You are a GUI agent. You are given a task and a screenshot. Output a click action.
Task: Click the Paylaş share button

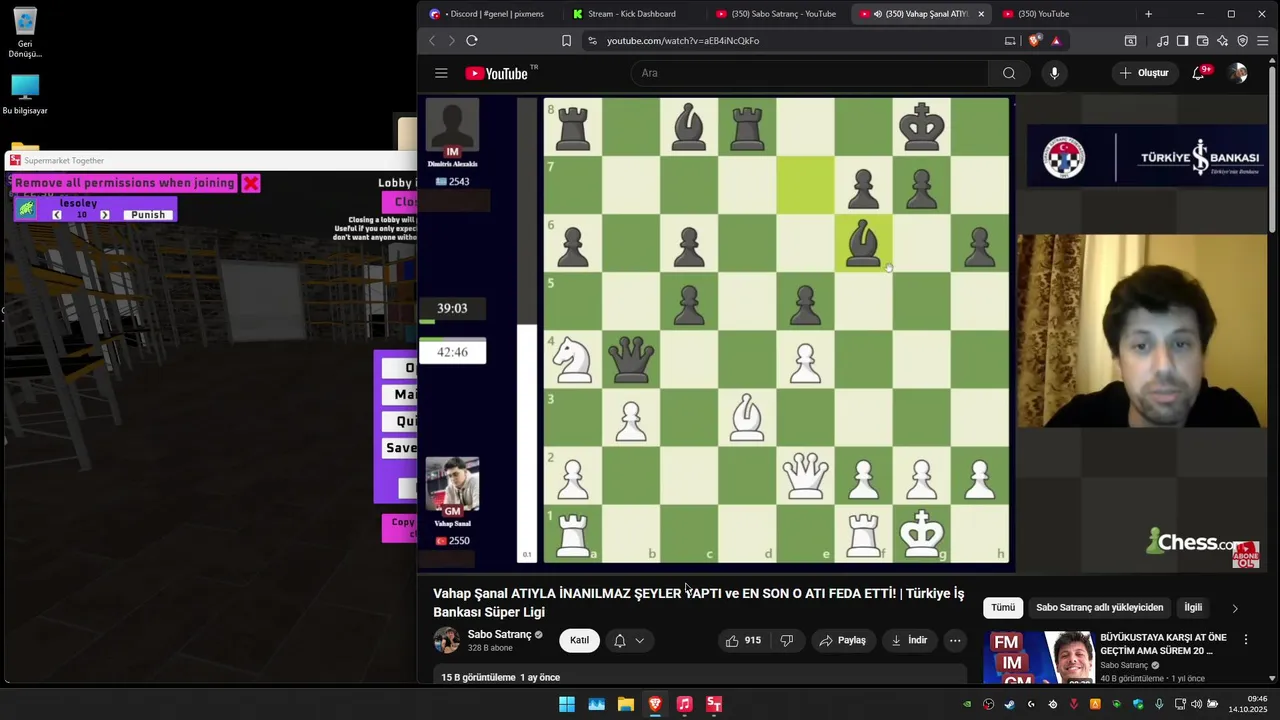842,640
